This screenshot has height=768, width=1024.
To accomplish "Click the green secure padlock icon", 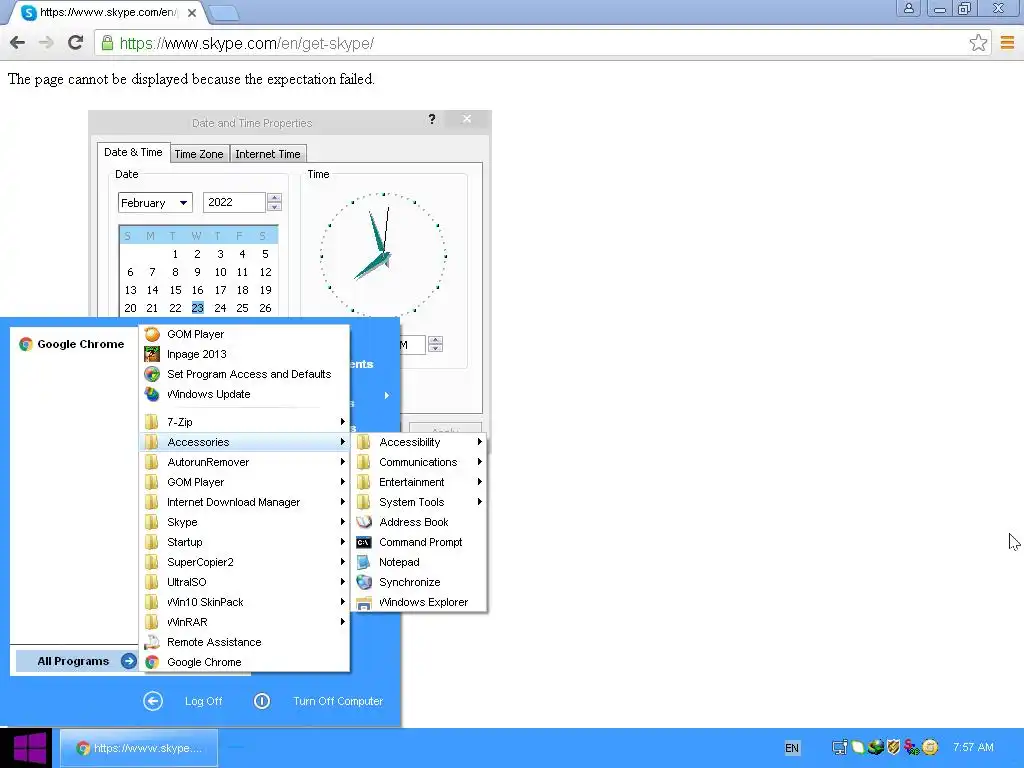I will pyautogui.click(x=108, y=43).
